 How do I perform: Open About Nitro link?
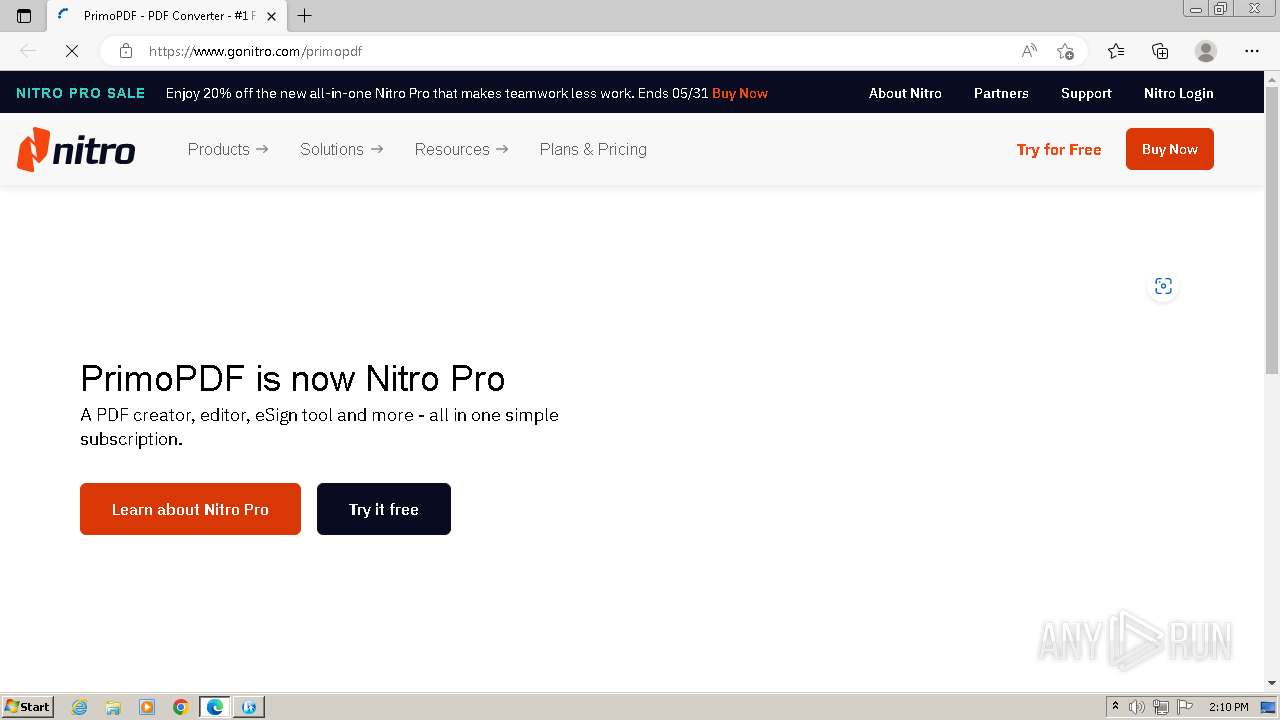(905, 93)
